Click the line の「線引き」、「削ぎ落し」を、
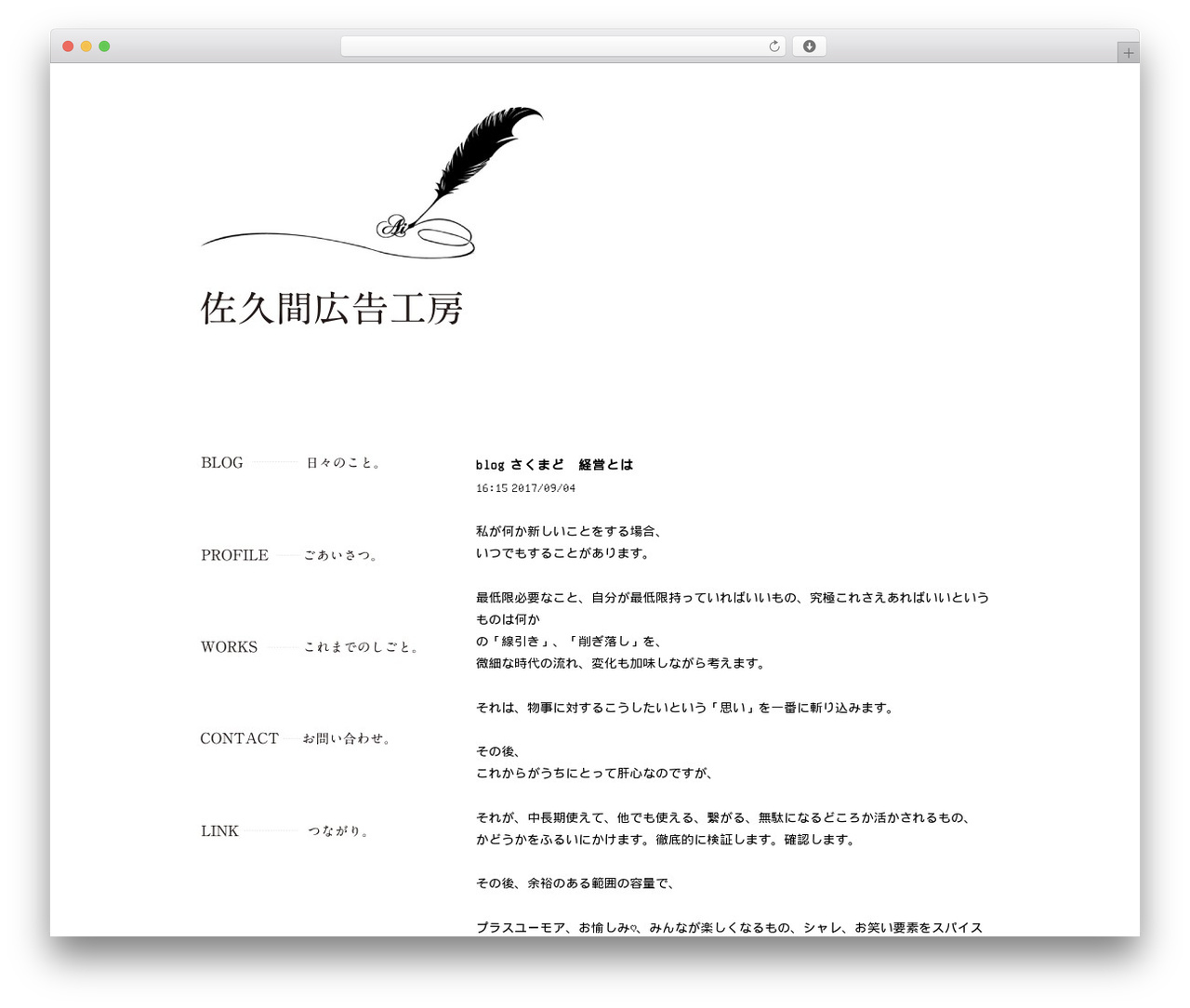 click(569, 642)
